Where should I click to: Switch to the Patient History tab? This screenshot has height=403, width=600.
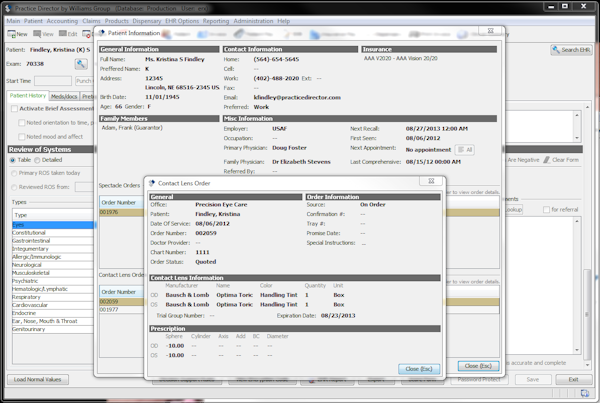[x=28, y=96]
